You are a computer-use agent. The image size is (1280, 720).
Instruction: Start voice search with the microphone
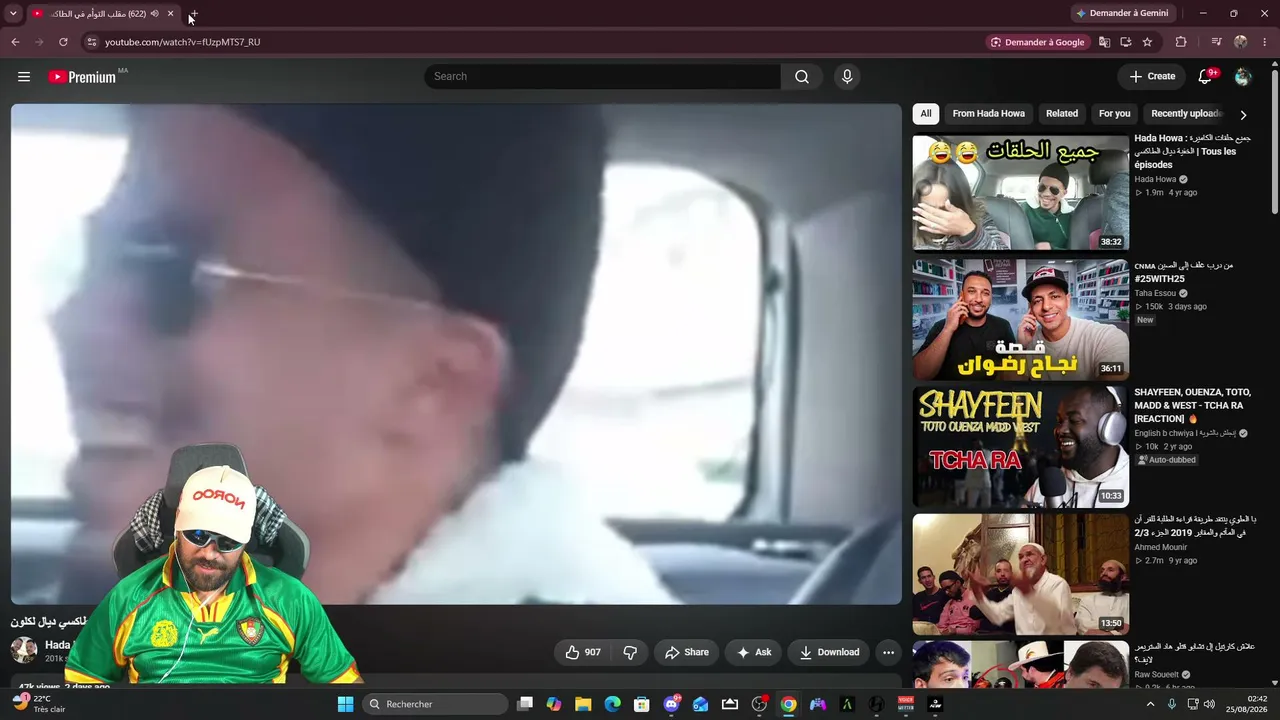click(x=847, y=77)
